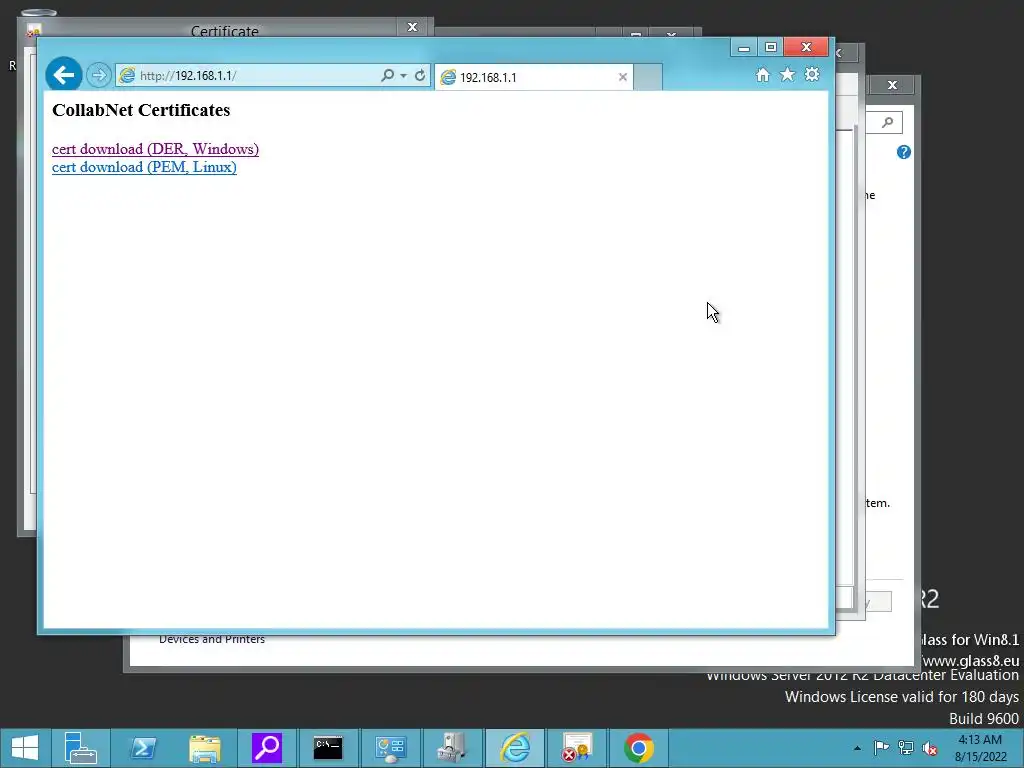Maximize the Internet Explorer window
The image size is (1024, 768).
click(x=771, y=48)
